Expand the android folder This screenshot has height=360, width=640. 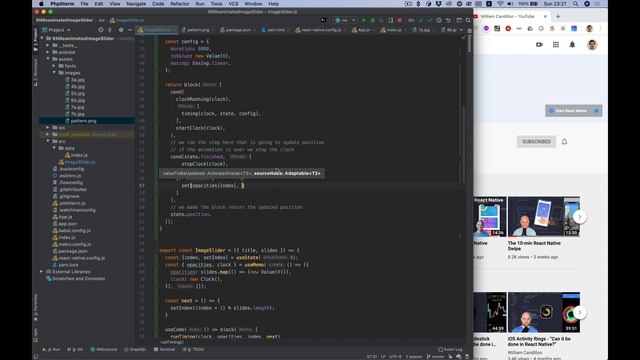click(48, 52)
